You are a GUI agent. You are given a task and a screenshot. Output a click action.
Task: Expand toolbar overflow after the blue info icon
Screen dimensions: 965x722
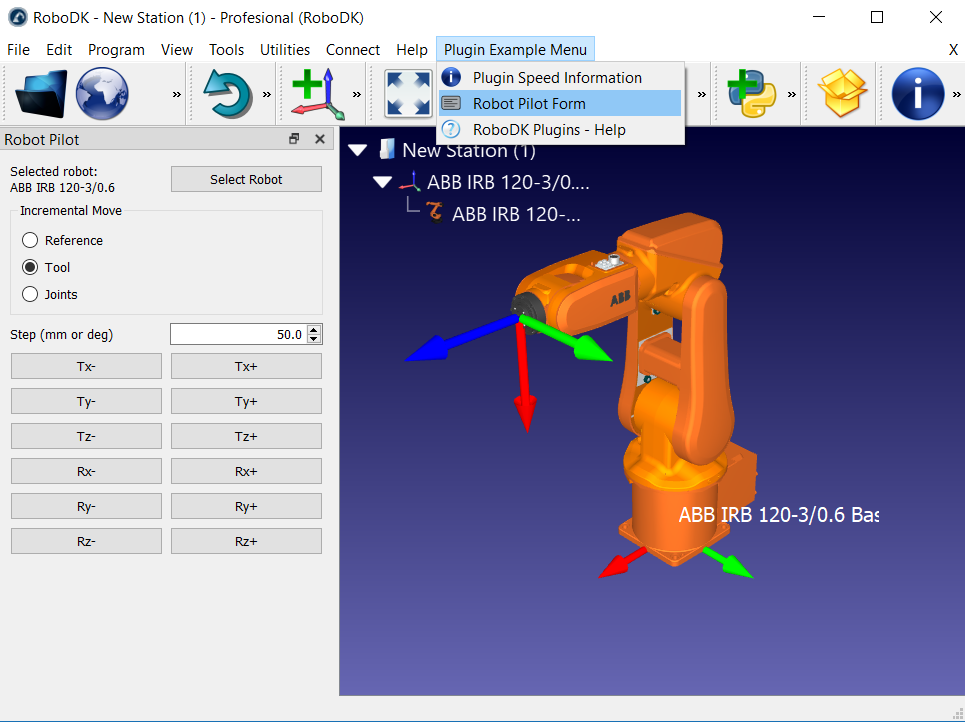(x=956, y=94)
